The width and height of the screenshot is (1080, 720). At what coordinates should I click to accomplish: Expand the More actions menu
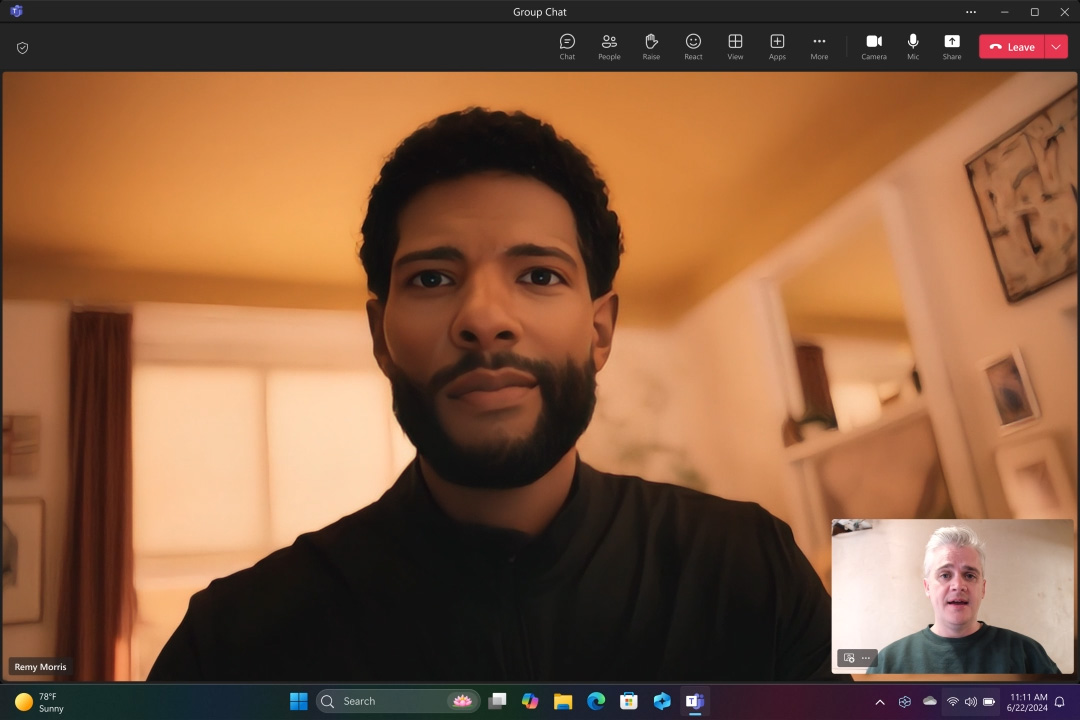click(819, 46)
